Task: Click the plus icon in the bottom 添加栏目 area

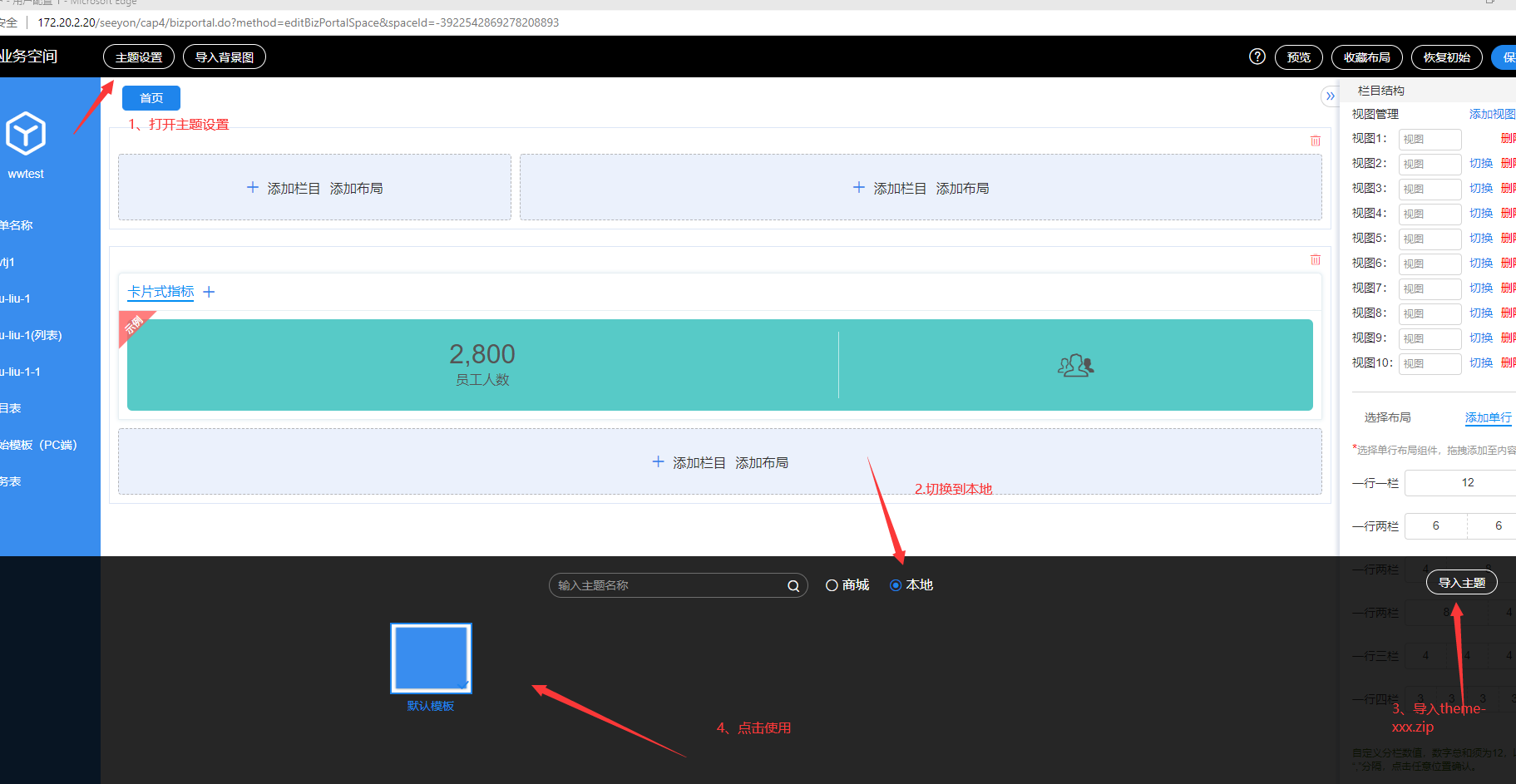Action: coord(658,462)
